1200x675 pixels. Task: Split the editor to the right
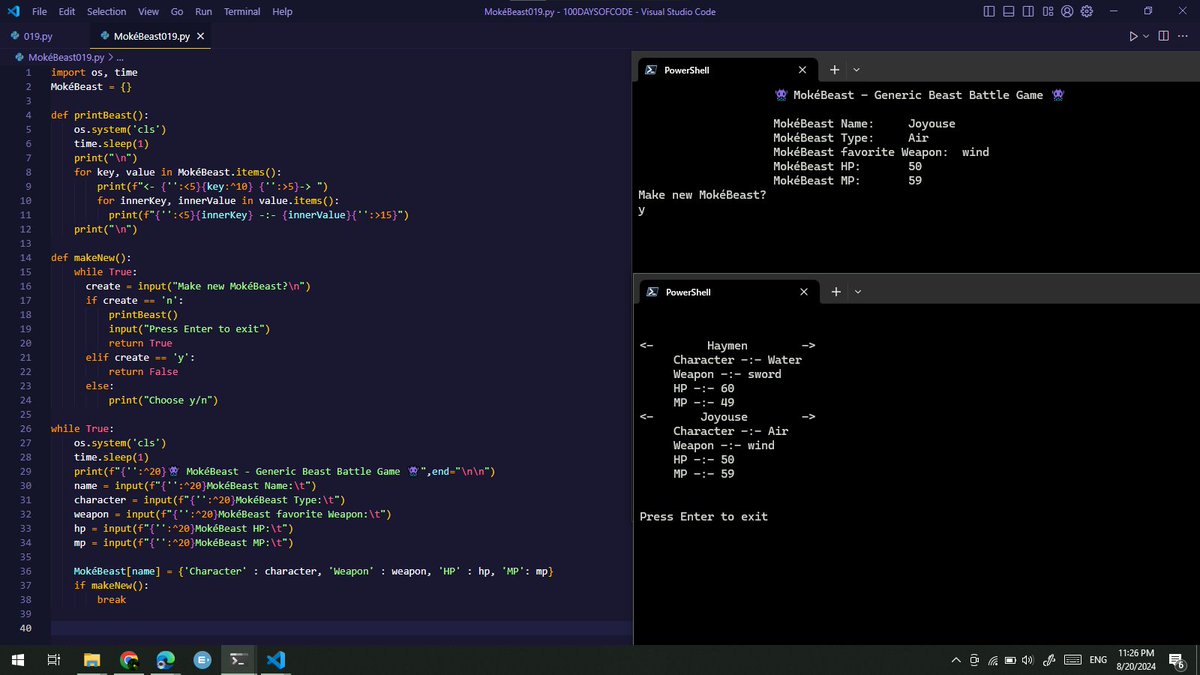pyautogui.click(x=1164, y=36)
